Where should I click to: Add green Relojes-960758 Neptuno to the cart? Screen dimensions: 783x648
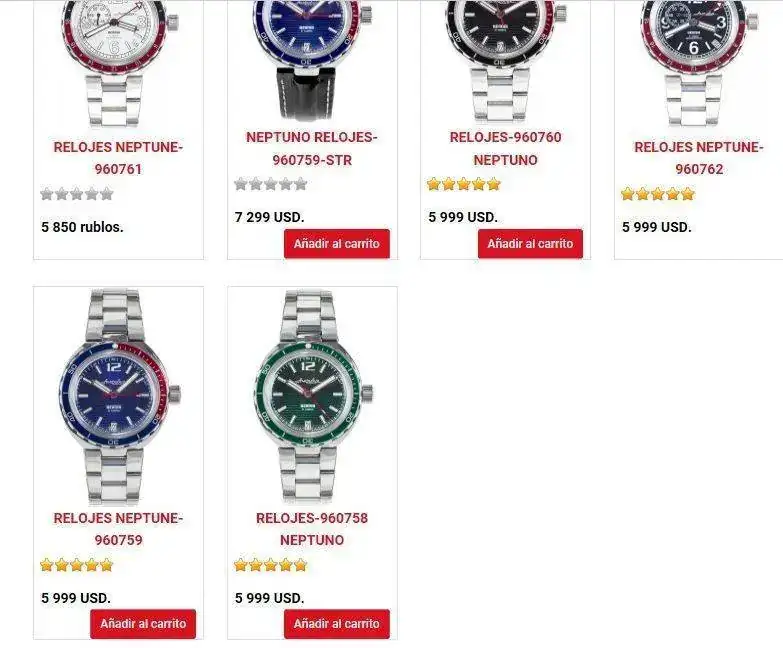pos(337,624)
